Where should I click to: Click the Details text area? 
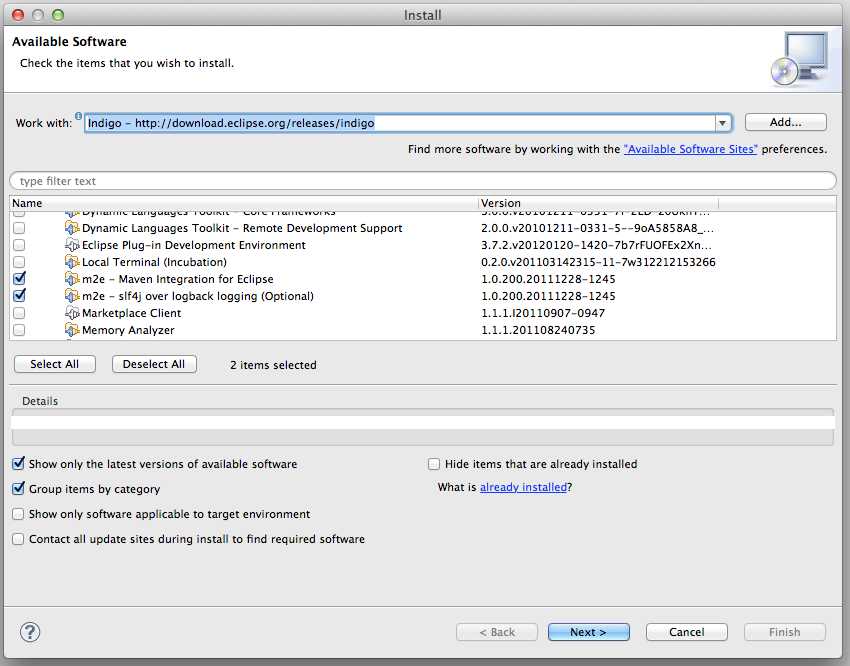point(423,427)
